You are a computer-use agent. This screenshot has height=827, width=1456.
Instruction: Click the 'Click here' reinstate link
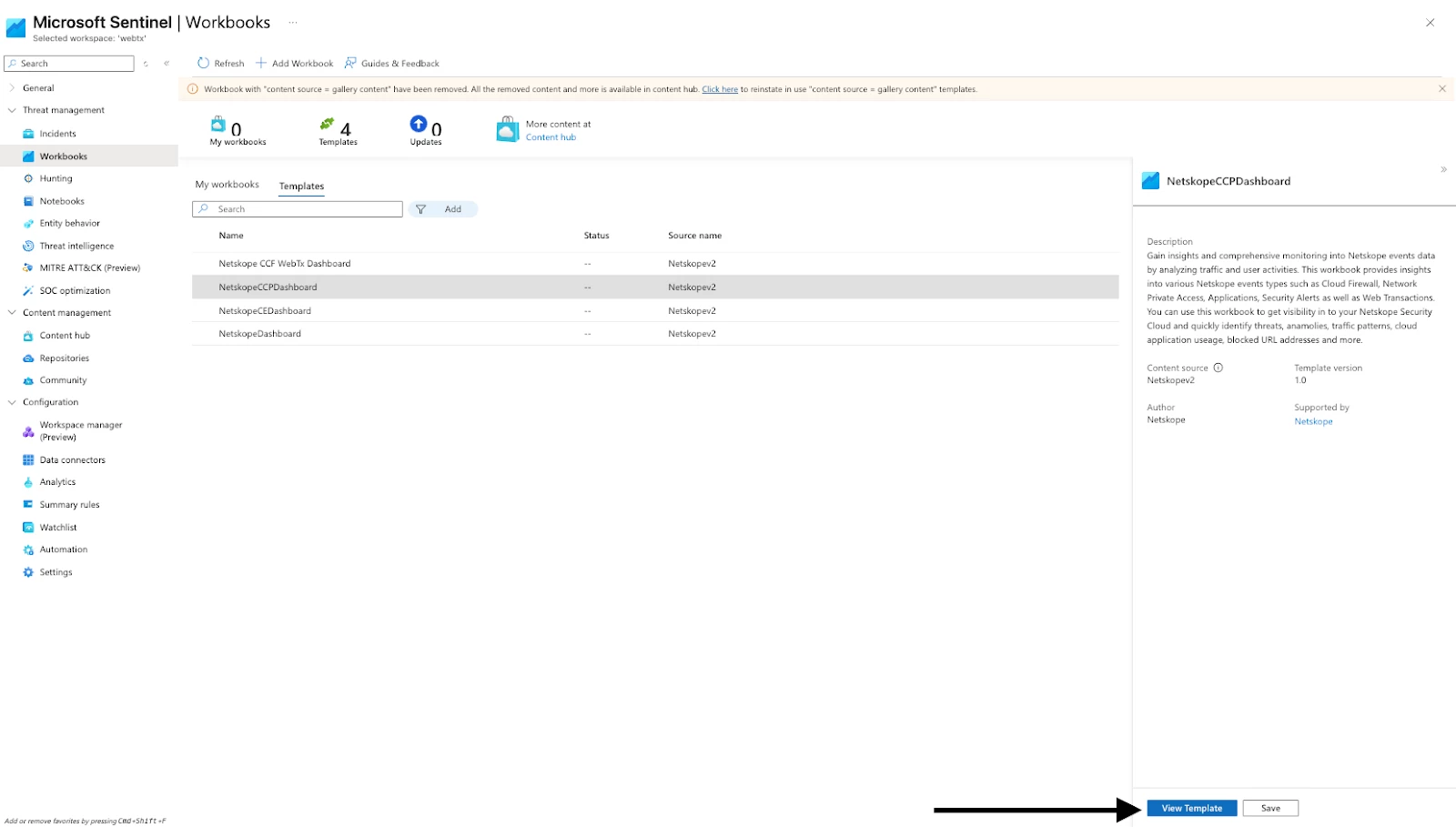[x=720, y=89]
